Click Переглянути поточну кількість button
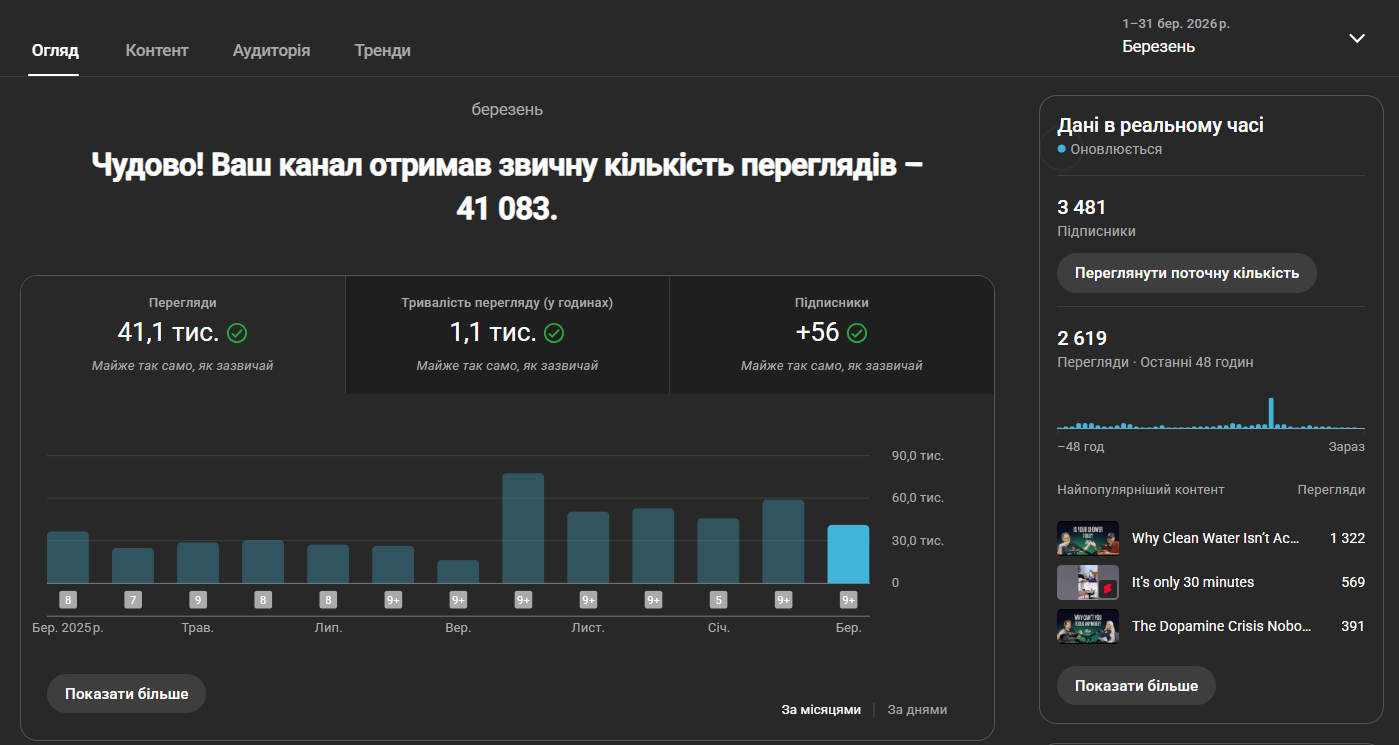Image resolution: width=1399 pixels, height=745 pixels. (x=1187, y=273)
